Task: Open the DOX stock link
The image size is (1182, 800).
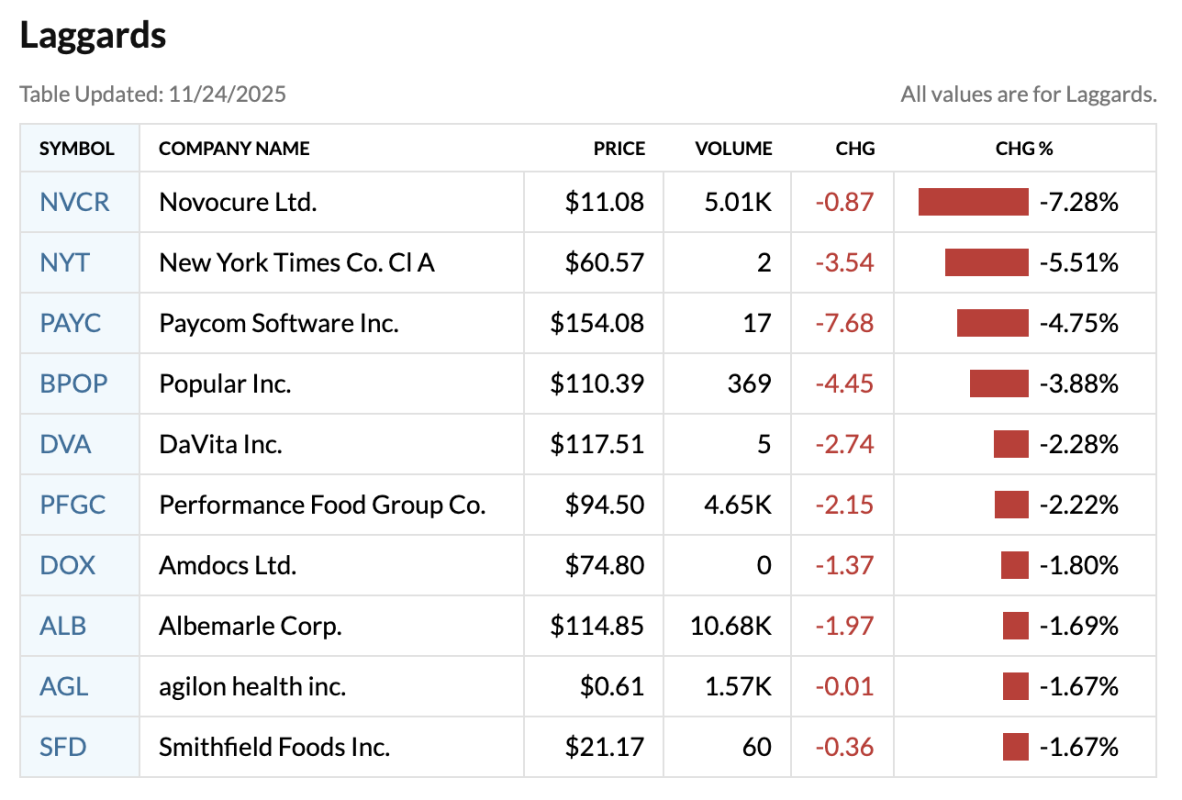Action: 67,565
